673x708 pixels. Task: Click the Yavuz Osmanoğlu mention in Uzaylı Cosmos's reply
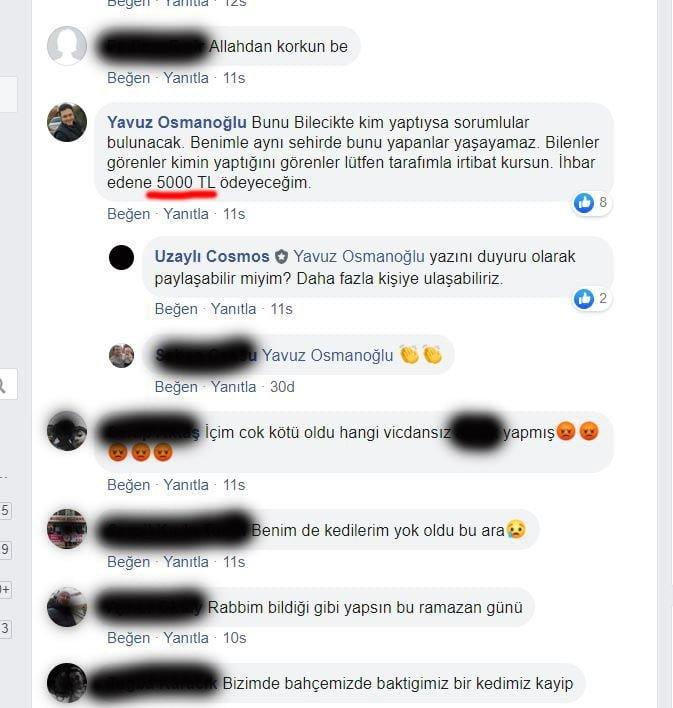[359, 256]
